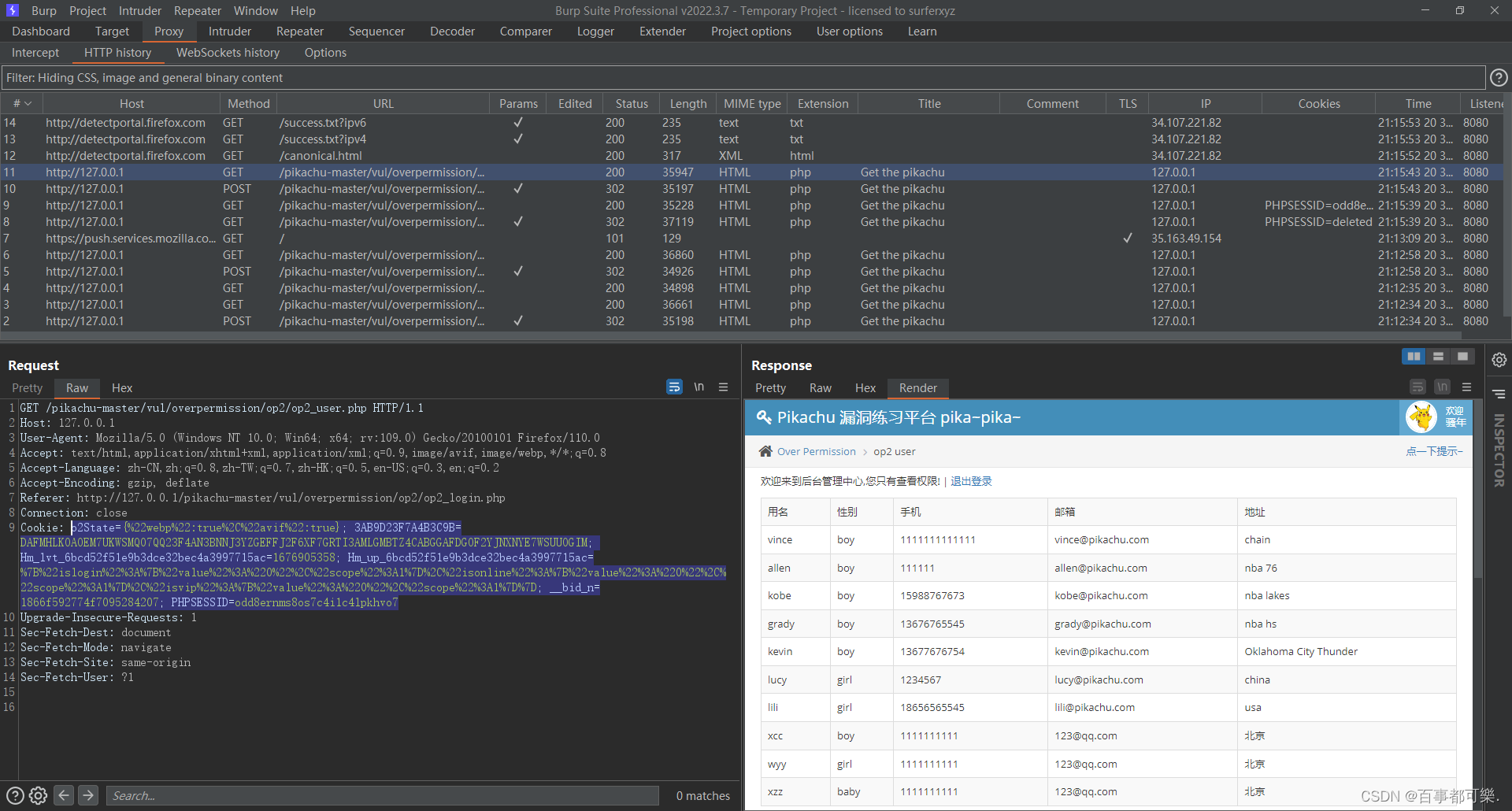Select side-by-side layout icon
The image size is (1512, 811).
click(x=1414, y=357)
